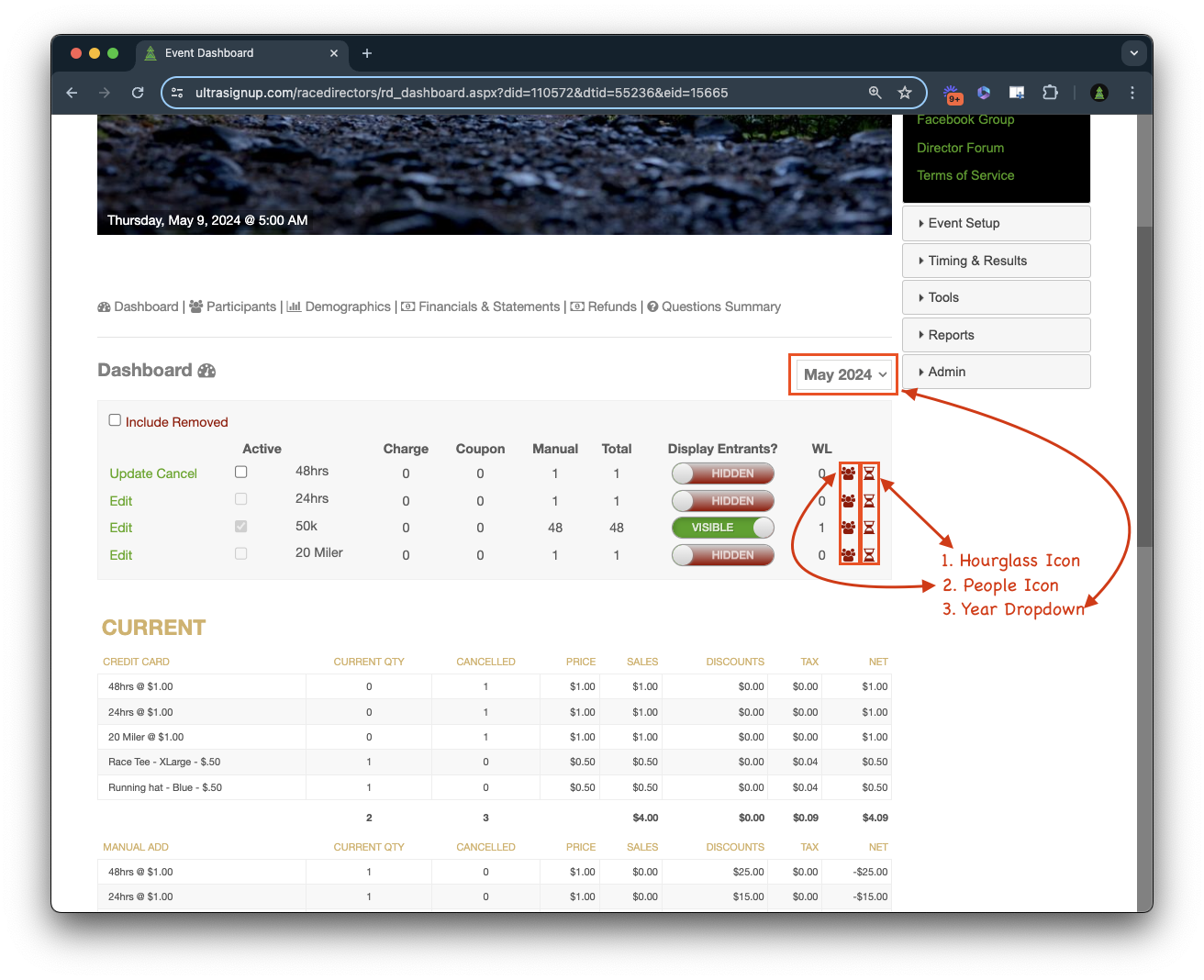Toggle the 48hrs HIDDEN entrants switch
Image resolution: width=1204 pixels, height=980 pixels.
[722, 473]
